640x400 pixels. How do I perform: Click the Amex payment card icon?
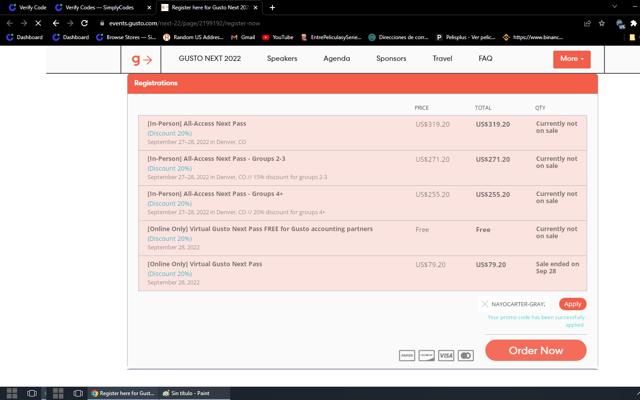tap(407, 356)
